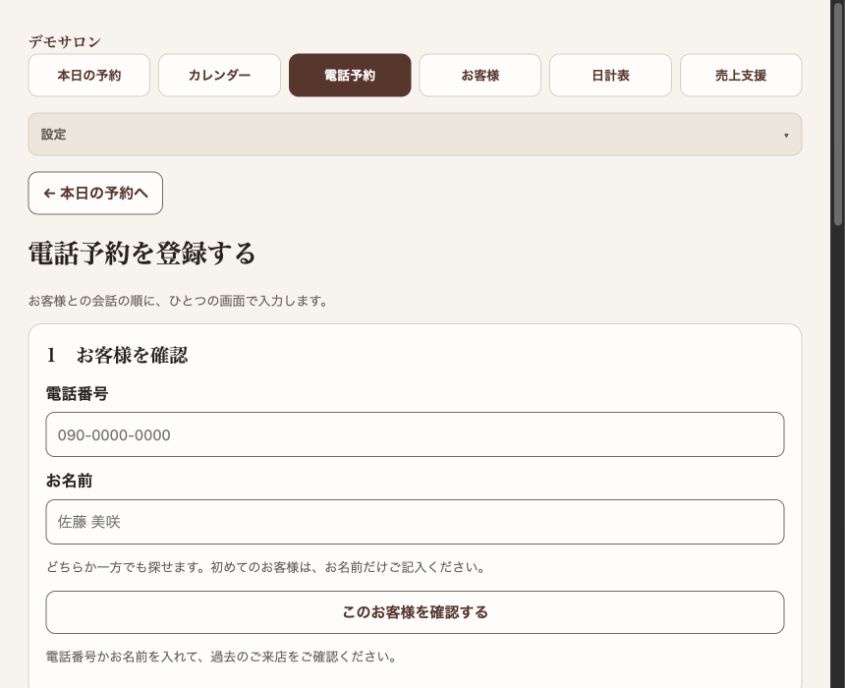Screen dimensions: 845x688
Task: Open the 本日の予約 tab
Action: (x=89, y=75)
